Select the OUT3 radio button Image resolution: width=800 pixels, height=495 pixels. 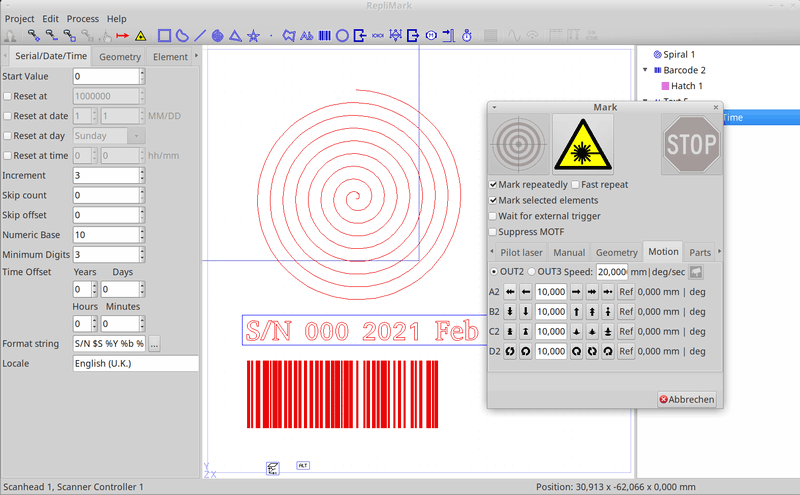(531, 271)
